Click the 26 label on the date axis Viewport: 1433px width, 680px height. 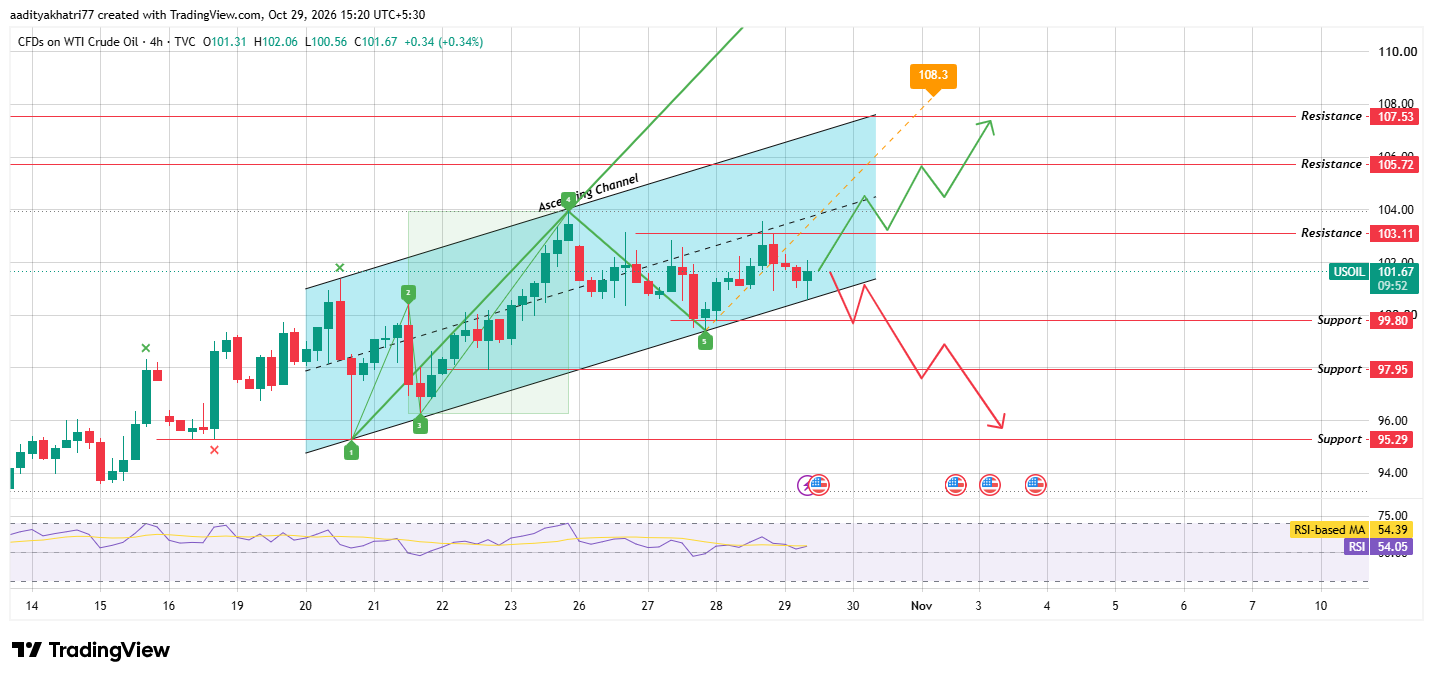[x=579, y=606]
